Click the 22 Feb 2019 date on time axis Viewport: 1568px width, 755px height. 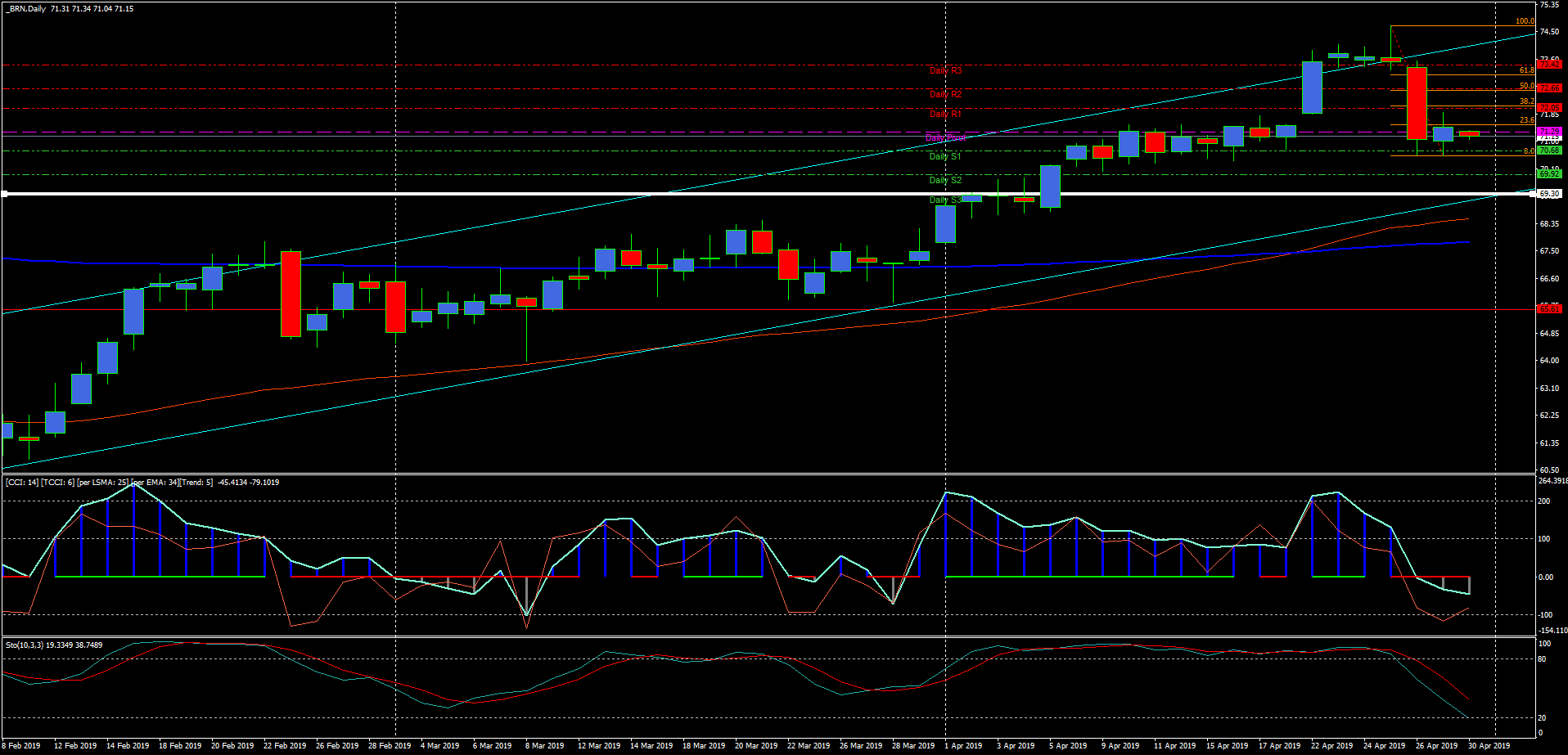tap(285, 745)
